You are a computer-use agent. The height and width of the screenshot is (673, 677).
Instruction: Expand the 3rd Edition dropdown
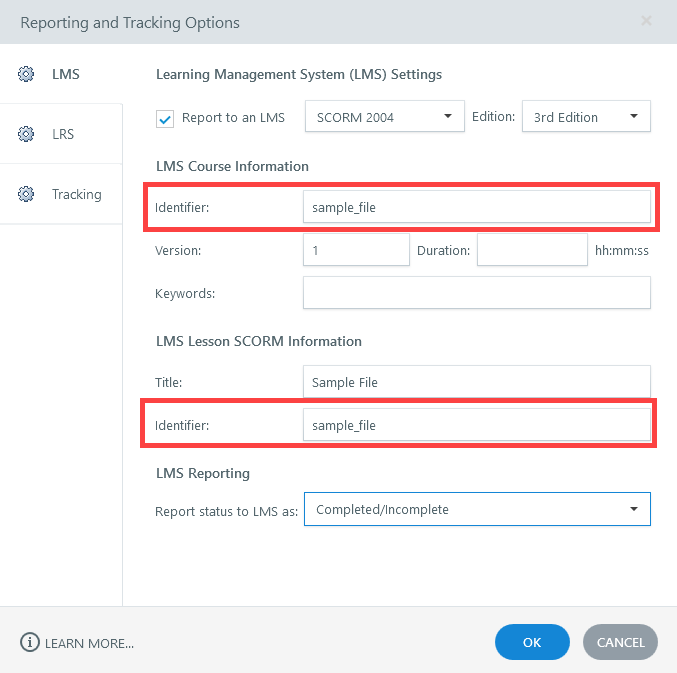tap(586, 117)
